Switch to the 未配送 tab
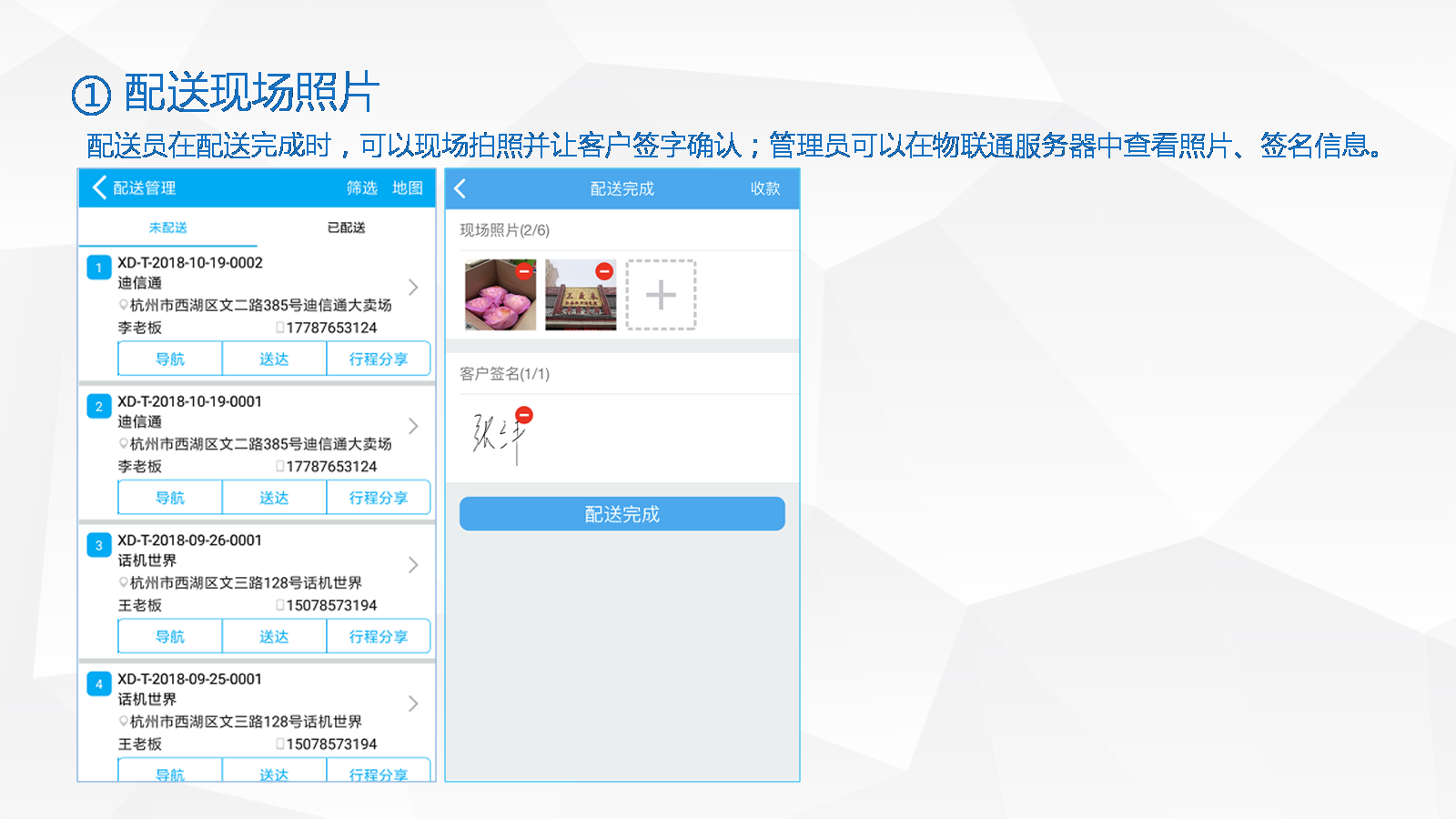Viewport: 1456px width, 819px height. (x=168, y=227)
